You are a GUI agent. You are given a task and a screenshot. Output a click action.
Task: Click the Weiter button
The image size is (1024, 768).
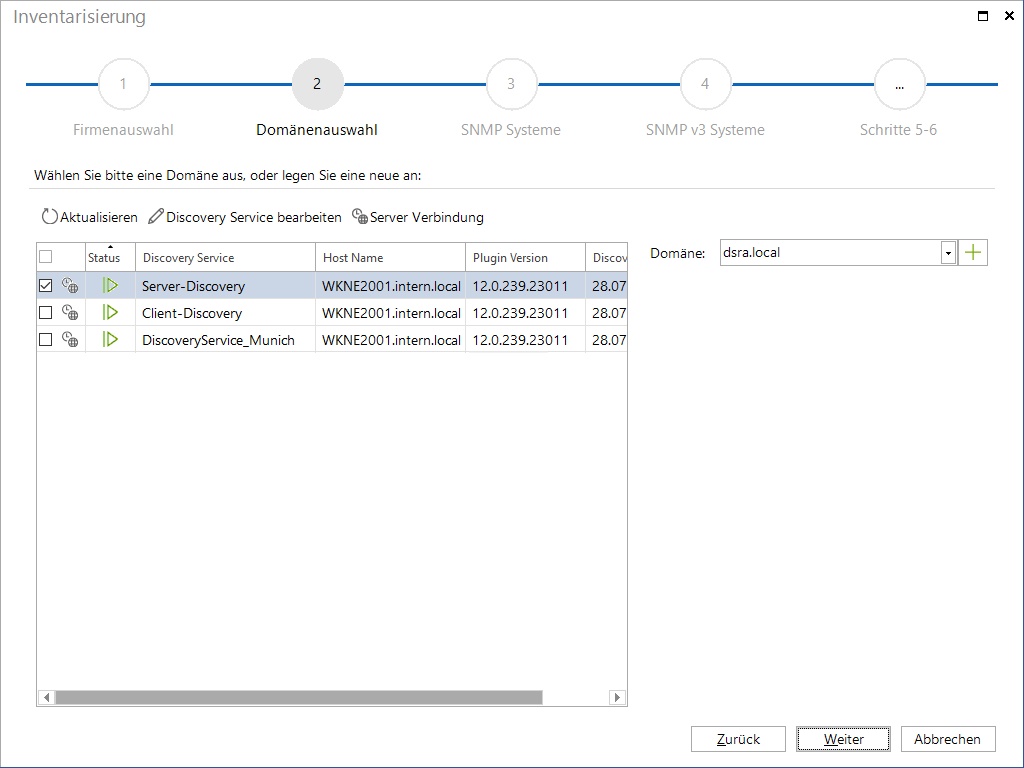click(843, 739)
